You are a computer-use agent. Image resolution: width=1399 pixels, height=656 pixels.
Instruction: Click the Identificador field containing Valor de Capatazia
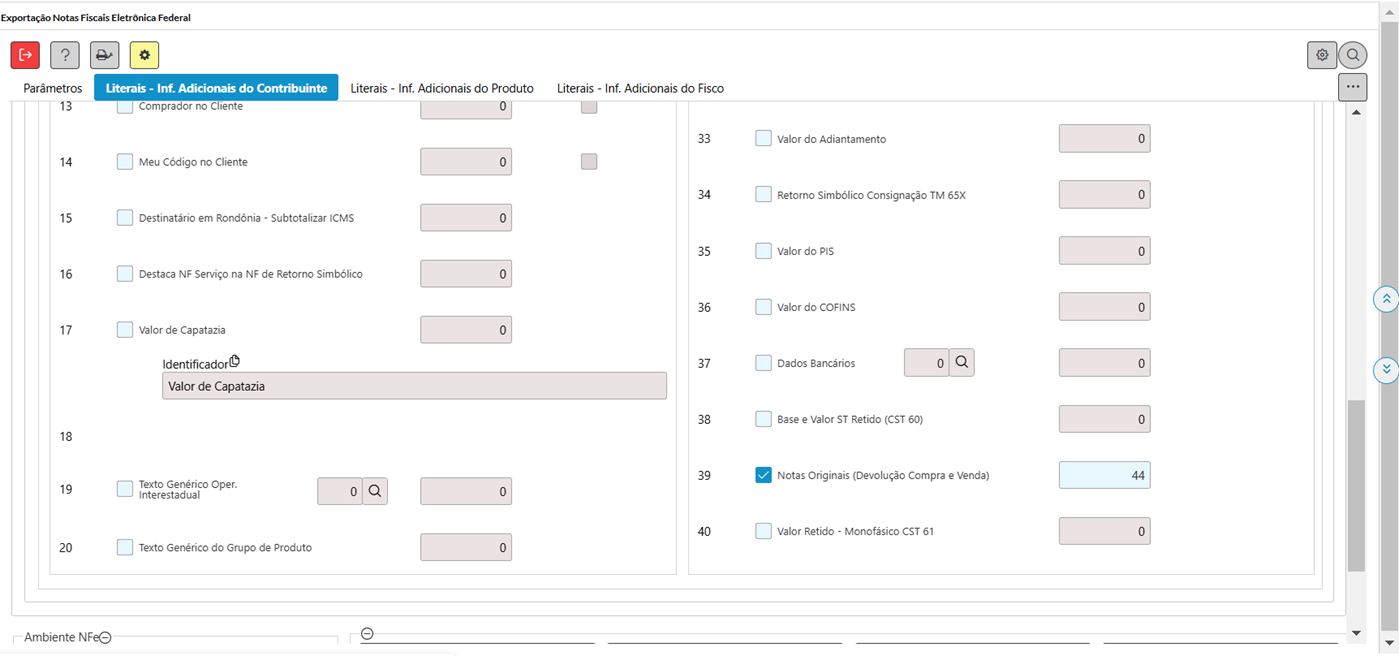click(414, 386)
